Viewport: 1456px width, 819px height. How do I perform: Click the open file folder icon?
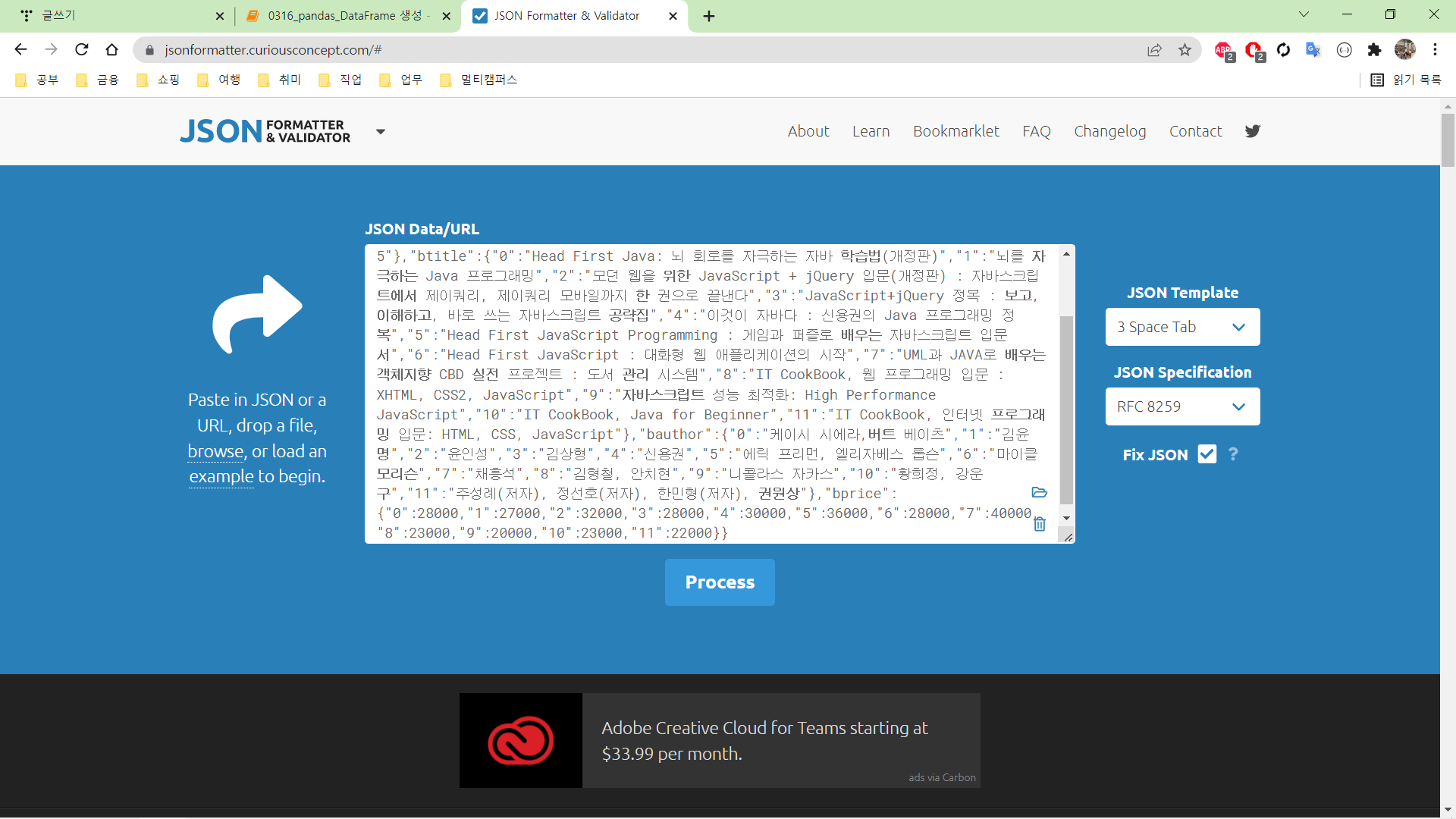(1039, 493)
